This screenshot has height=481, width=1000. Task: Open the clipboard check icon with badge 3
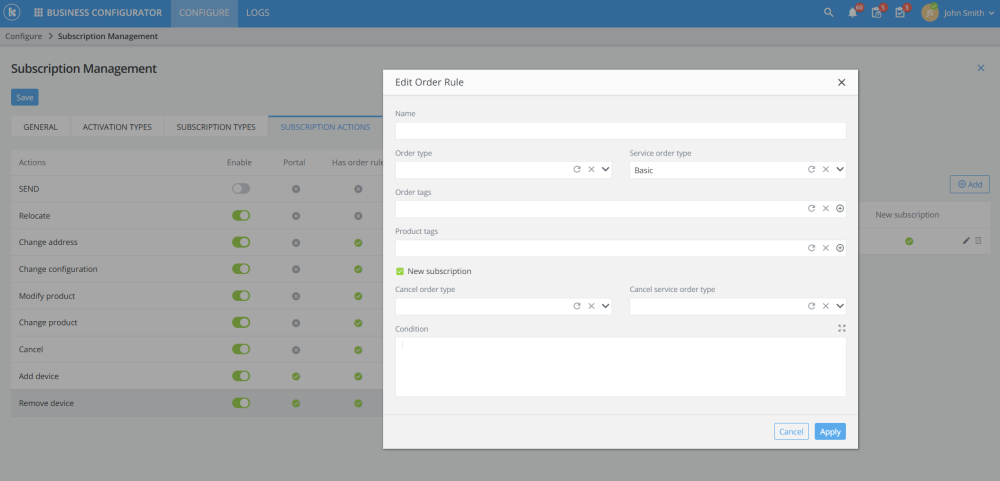pyautogui.click(x=900, y=13)
